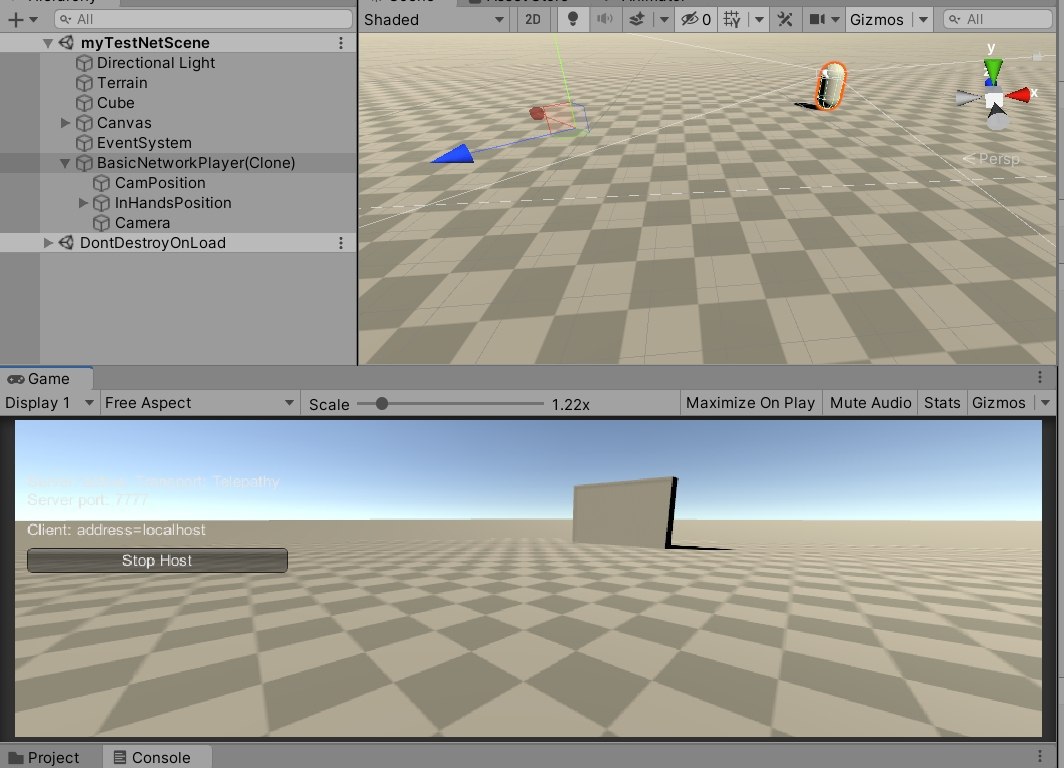Open the create dropdown arrow next to plus
Screen dimensions: 1064x768
[33, 20]
